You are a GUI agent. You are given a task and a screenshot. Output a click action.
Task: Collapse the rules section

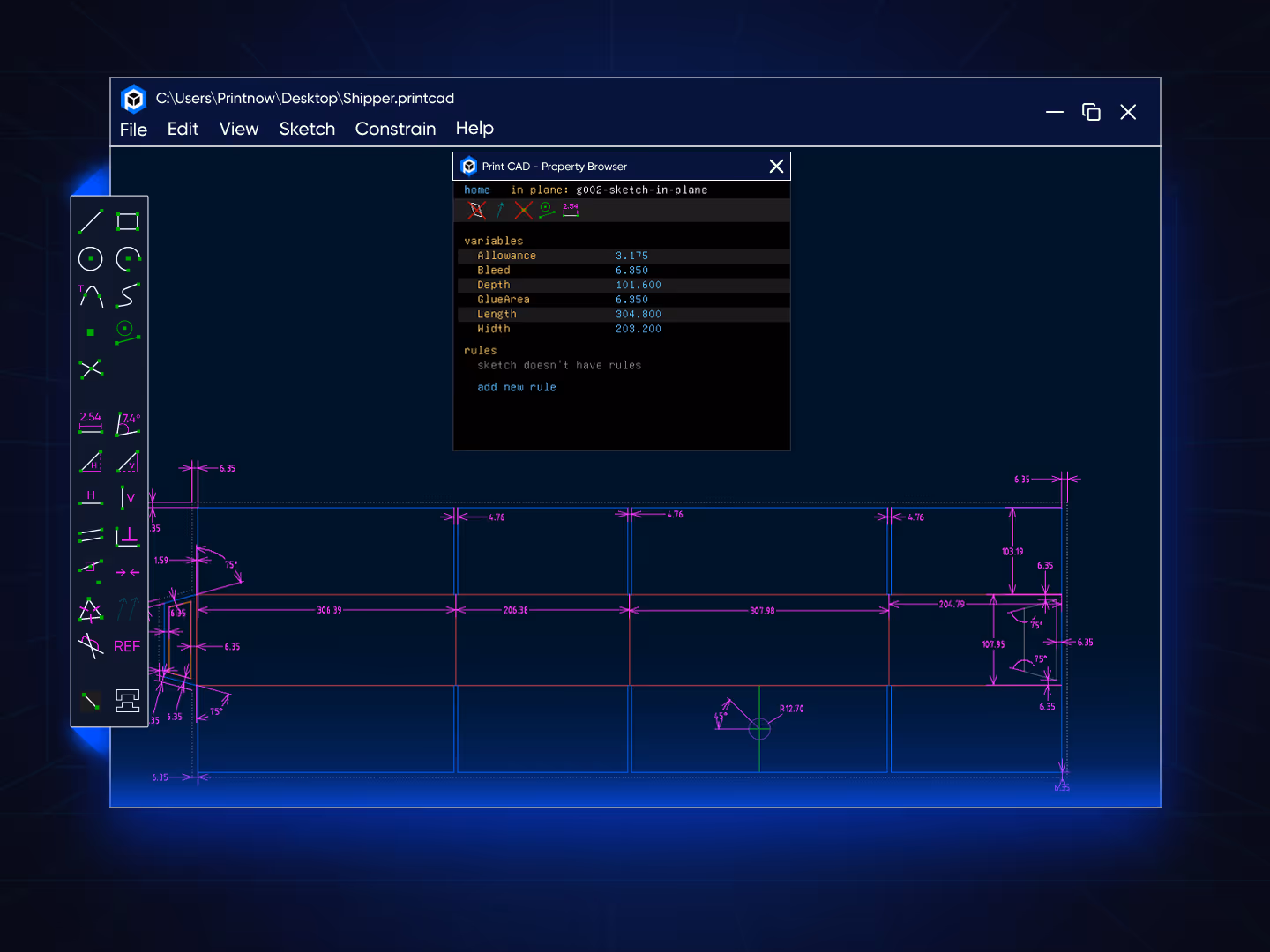pyautogui.click(x=480, y=350)
